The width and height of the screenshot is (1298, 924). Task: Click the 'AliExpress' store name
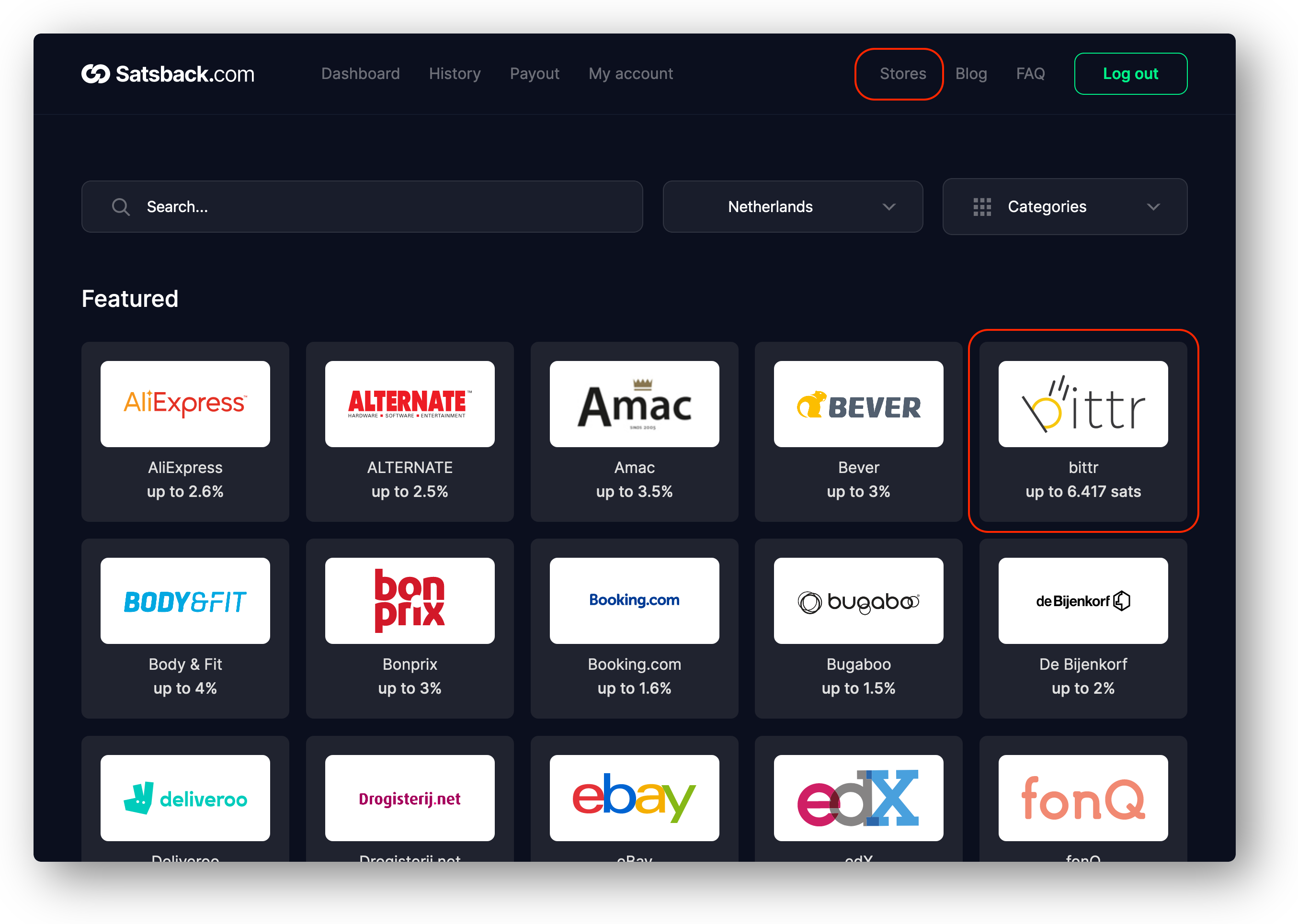(x=185, y=468)
